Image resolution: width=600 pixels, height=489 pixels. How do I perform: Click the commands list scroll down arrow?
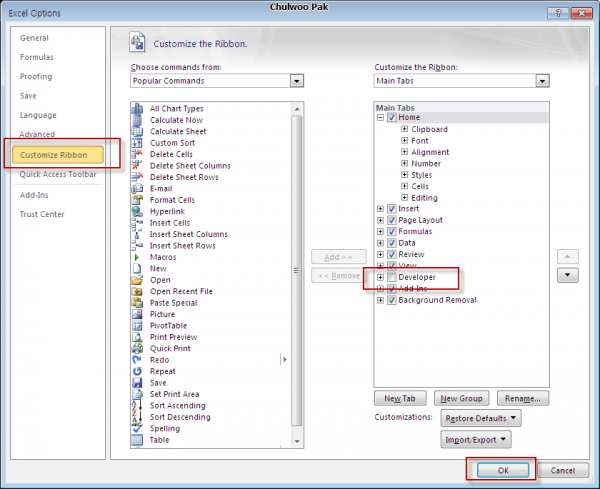pyautogui.click(x=297, y=441)
